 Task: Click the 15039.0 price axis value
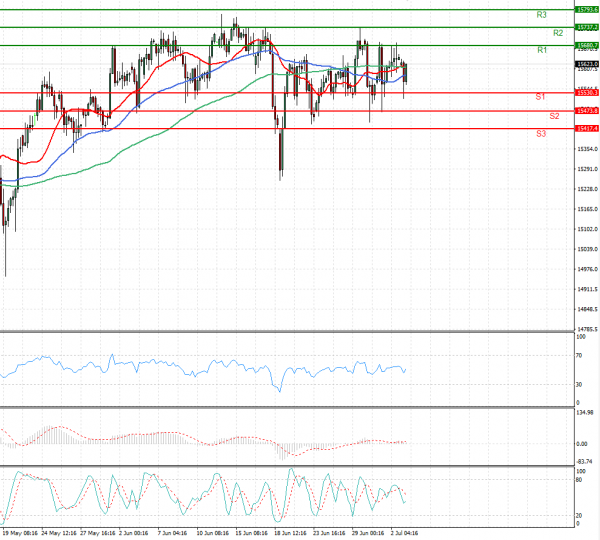587,249
